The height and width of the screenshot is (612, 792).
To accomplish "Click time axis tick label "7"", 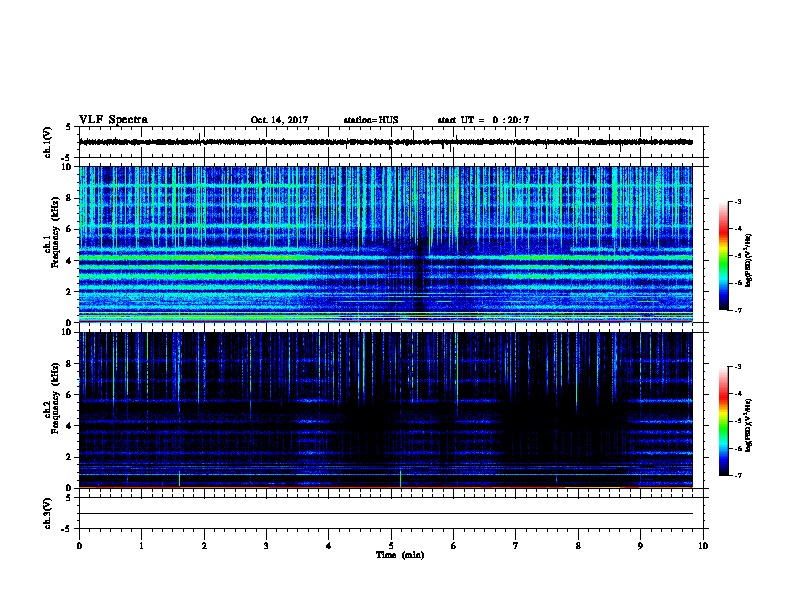I will point(516,546).
